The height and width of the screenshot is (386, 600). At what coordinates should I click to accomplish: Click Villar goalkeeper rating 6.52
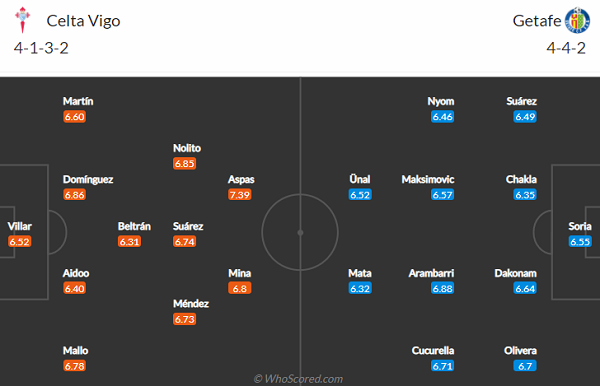pyautogui.click(x=20, y=242)
